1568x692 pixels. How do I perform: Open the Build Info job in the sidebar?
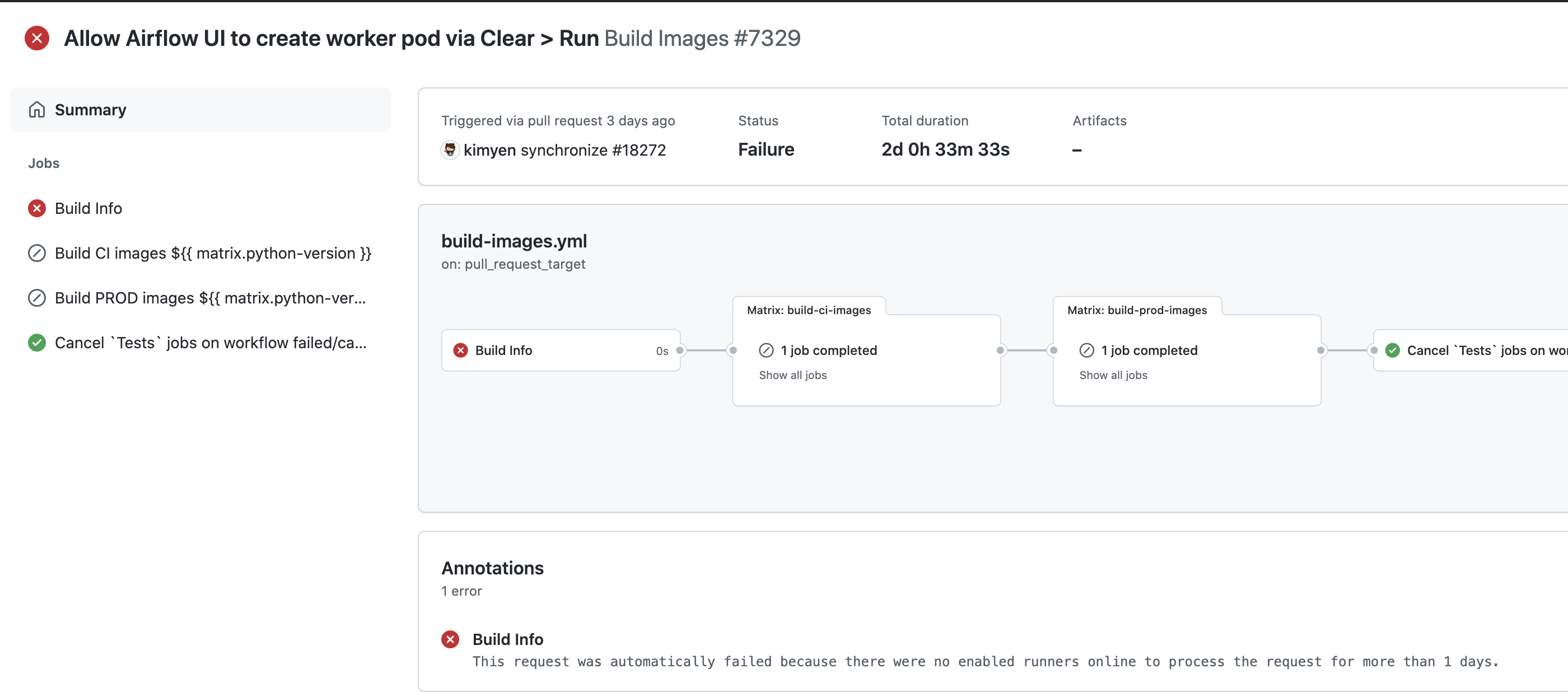(x=88, y=208)
